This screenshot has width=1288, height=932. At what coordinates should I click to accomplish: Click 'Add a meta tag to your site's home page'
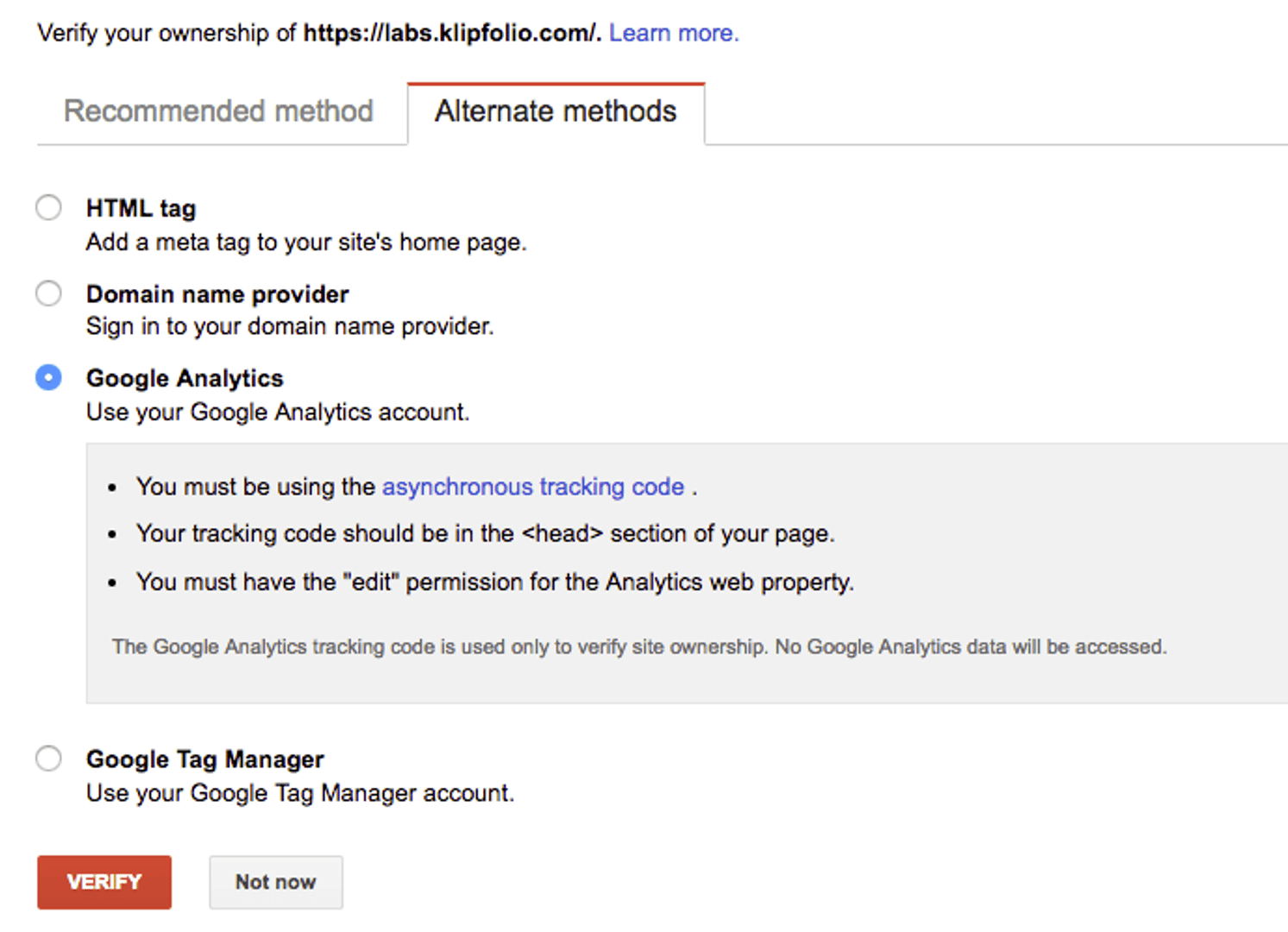click(306, 242)
